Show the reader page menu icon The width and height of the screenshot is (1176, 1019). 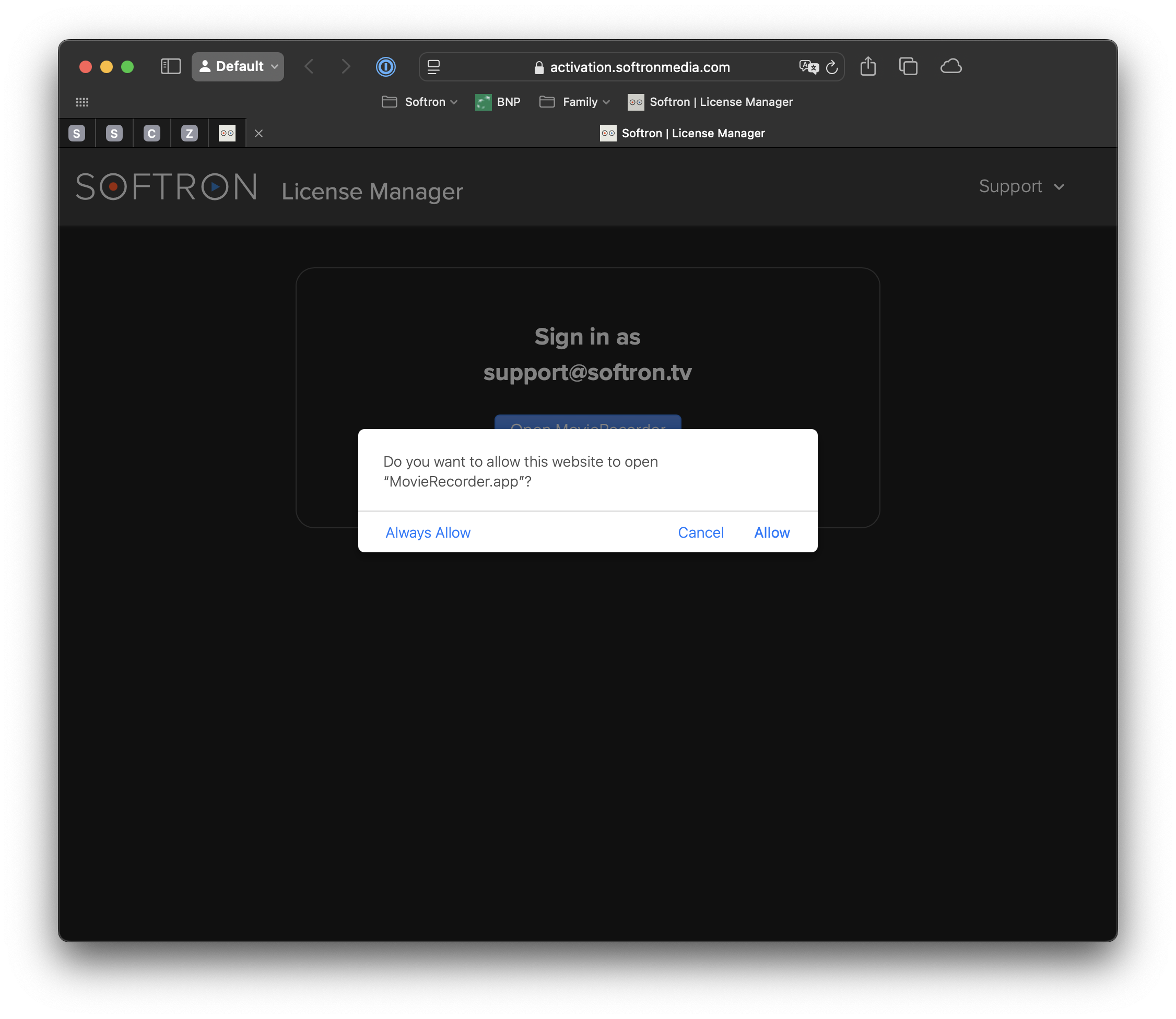tap(433, 67)
